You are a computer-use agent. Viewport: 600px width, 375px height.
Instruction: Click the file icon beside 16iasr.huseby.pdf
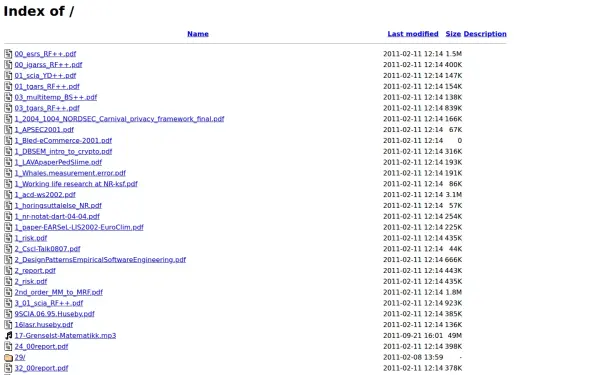coord(8,325)
